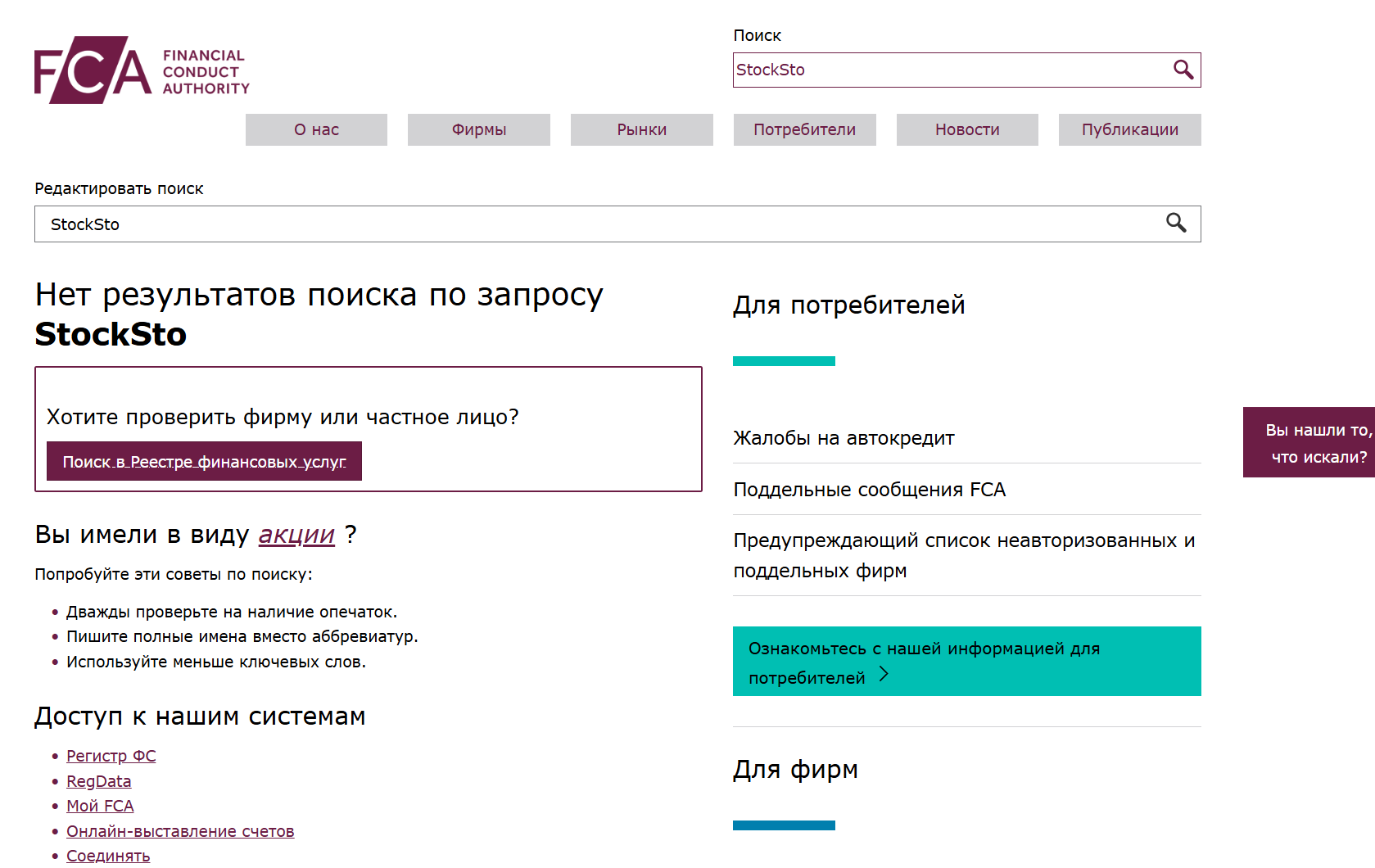Open the Потребители menu

[804, 129]
